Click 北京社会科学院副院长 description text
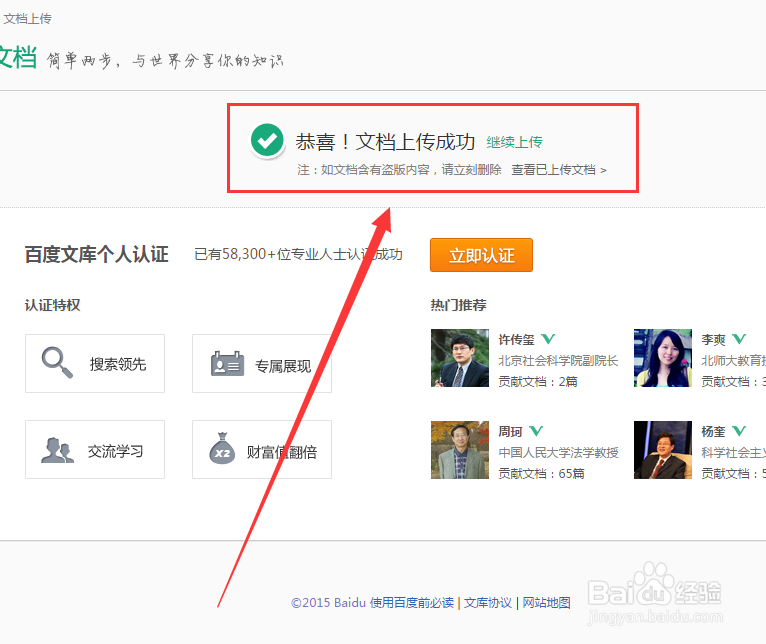766x644 pixels. [x=558, y=361]
